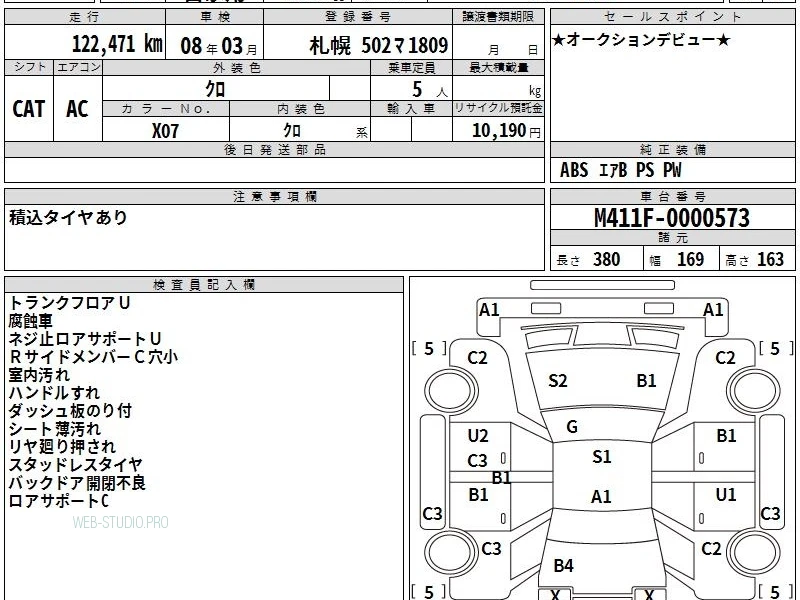Click inspector note バックドア開閉不良
Screen dimensions: 800x600
(77, 483)
